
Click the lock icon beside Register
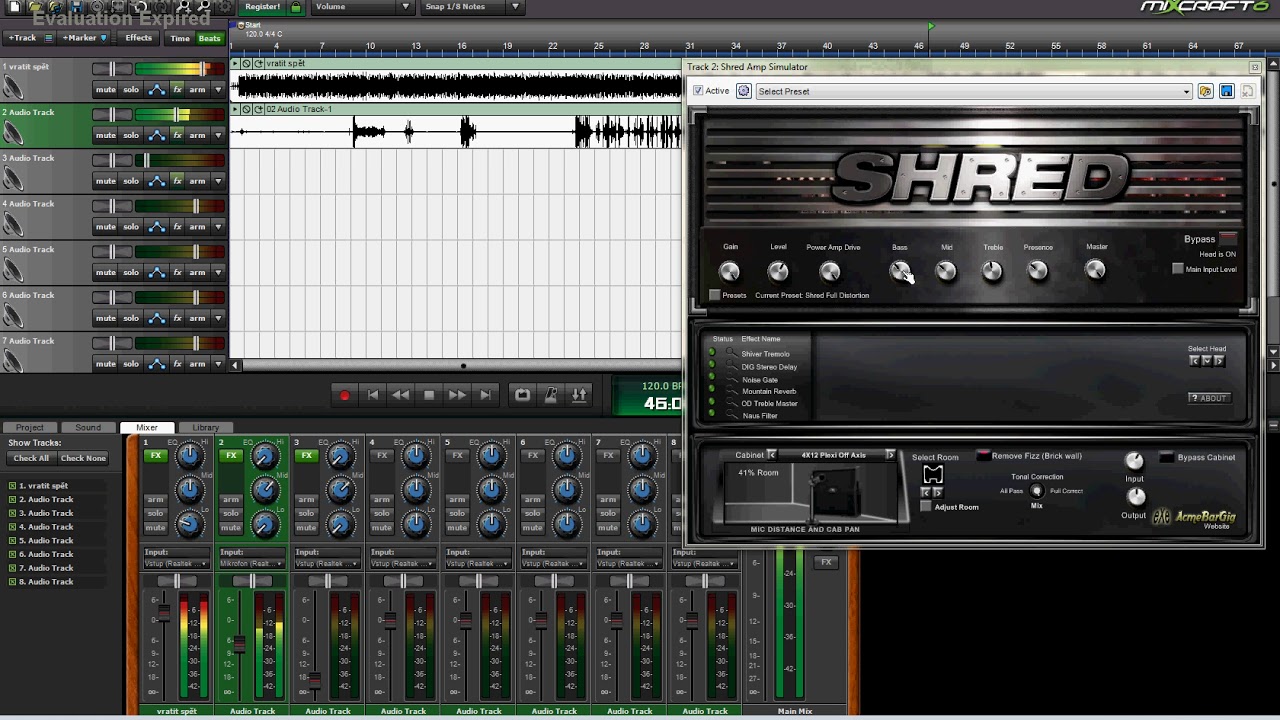pyautogui.click(x=296, y=7)
